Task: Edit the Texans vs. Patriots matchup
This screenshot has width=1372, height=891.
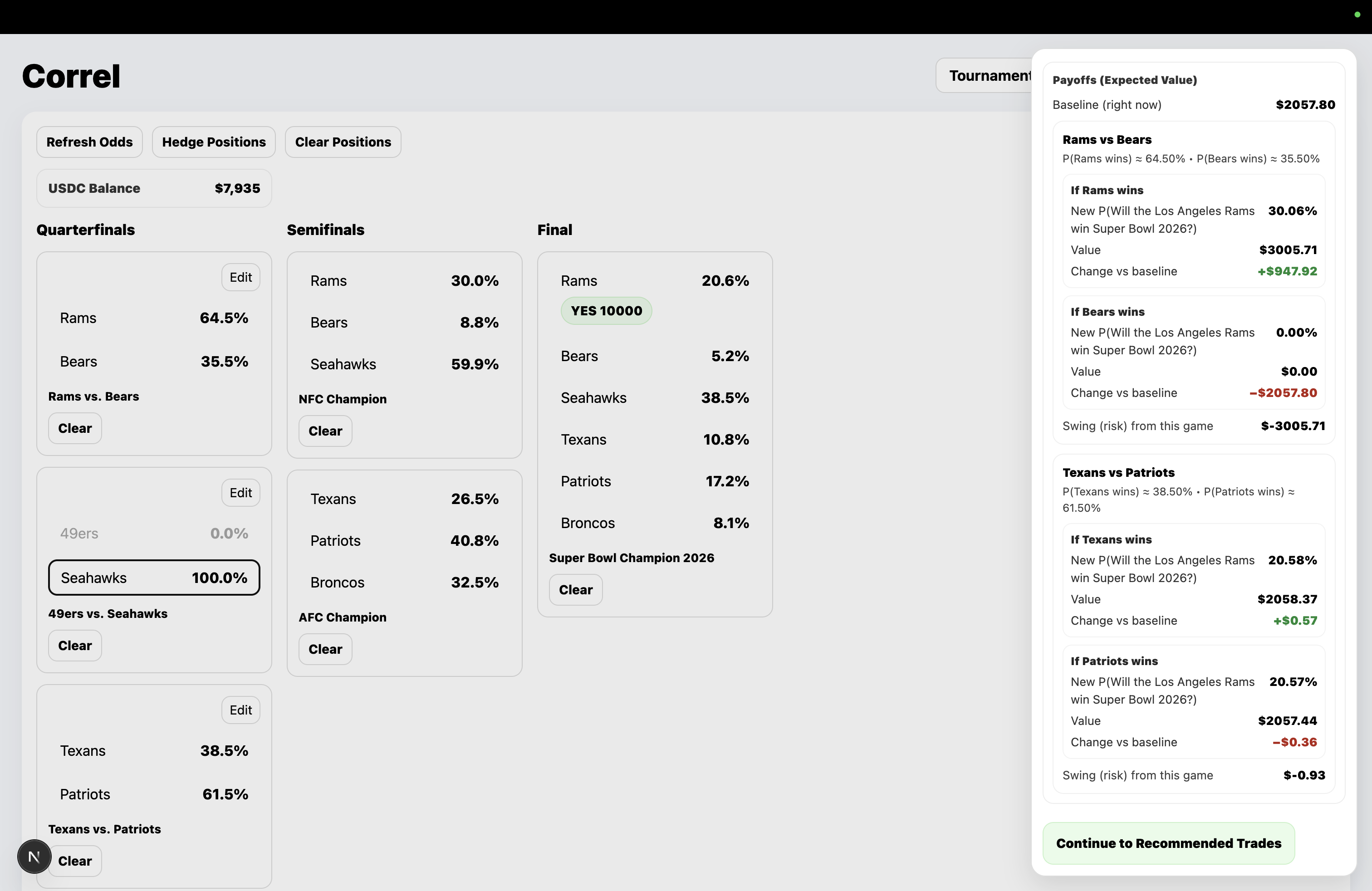Action: [x=240, y=710]
